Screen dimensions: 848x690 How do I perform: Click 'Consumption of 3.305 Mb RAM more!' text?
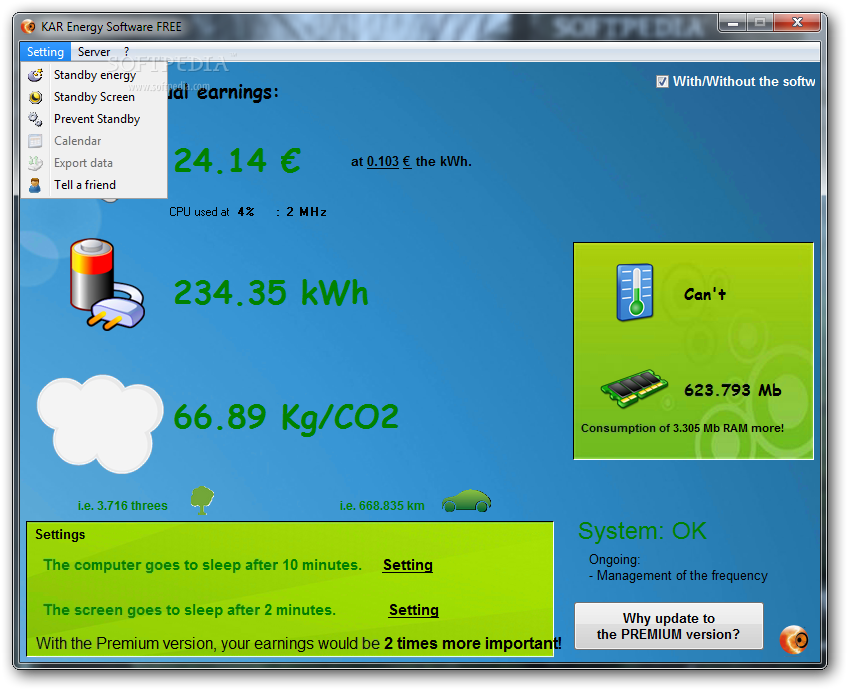[683, 428]
